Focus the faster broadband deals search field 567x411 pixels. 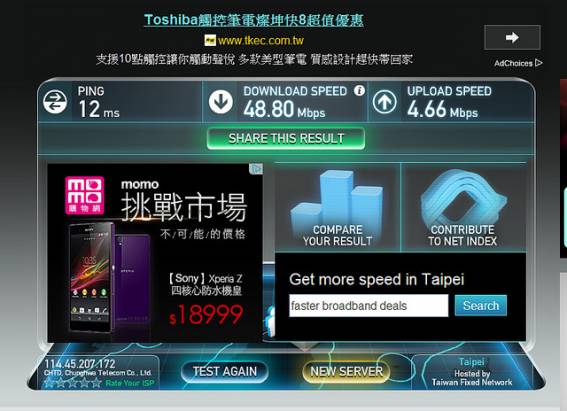[x=368, y=306]
